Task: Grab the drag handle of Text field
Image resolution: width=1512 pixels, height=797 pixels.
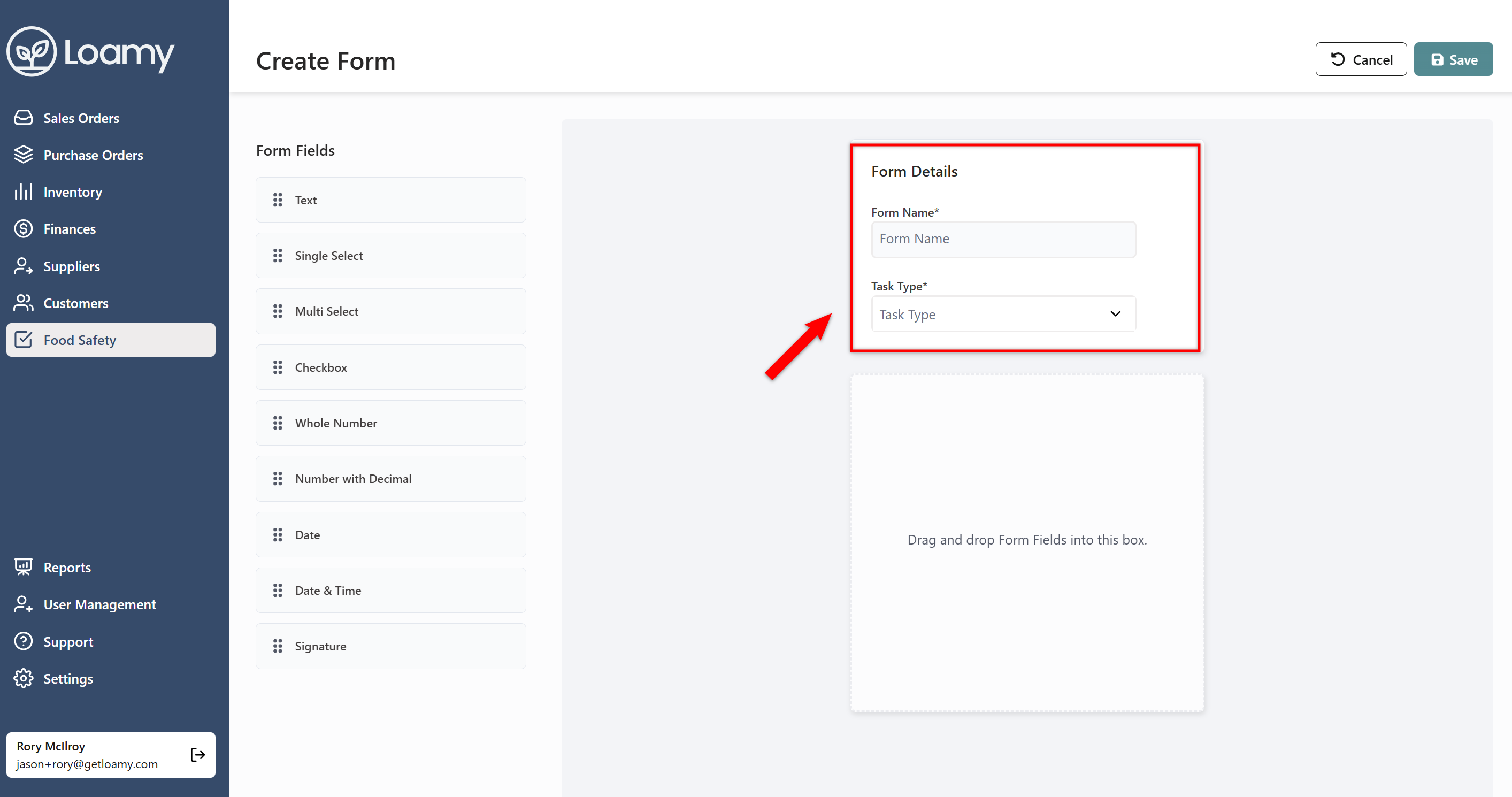Action: pos(278,200)
